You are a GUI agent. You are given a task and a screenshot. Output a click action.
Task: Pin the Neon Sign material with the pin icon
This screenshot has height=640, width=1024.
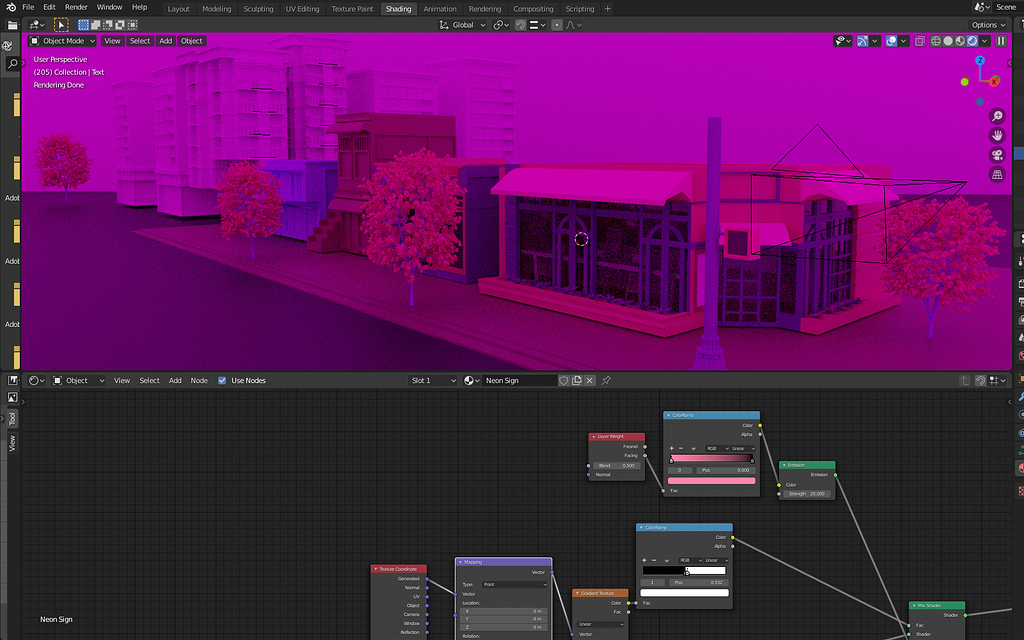(x=605, y=380)
